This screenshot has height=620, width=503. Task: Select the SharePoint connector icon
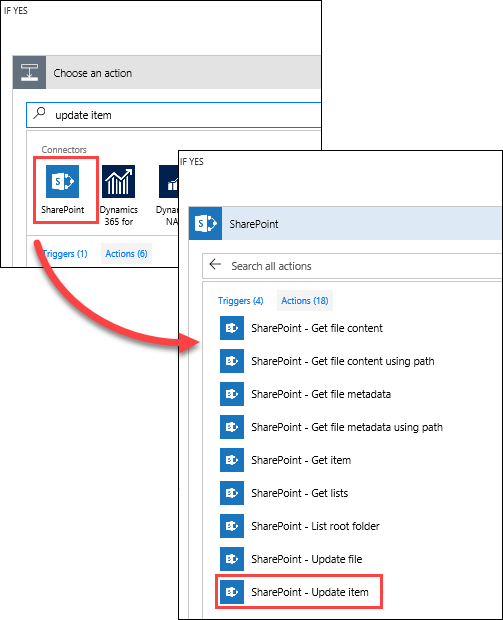[62, 181]
